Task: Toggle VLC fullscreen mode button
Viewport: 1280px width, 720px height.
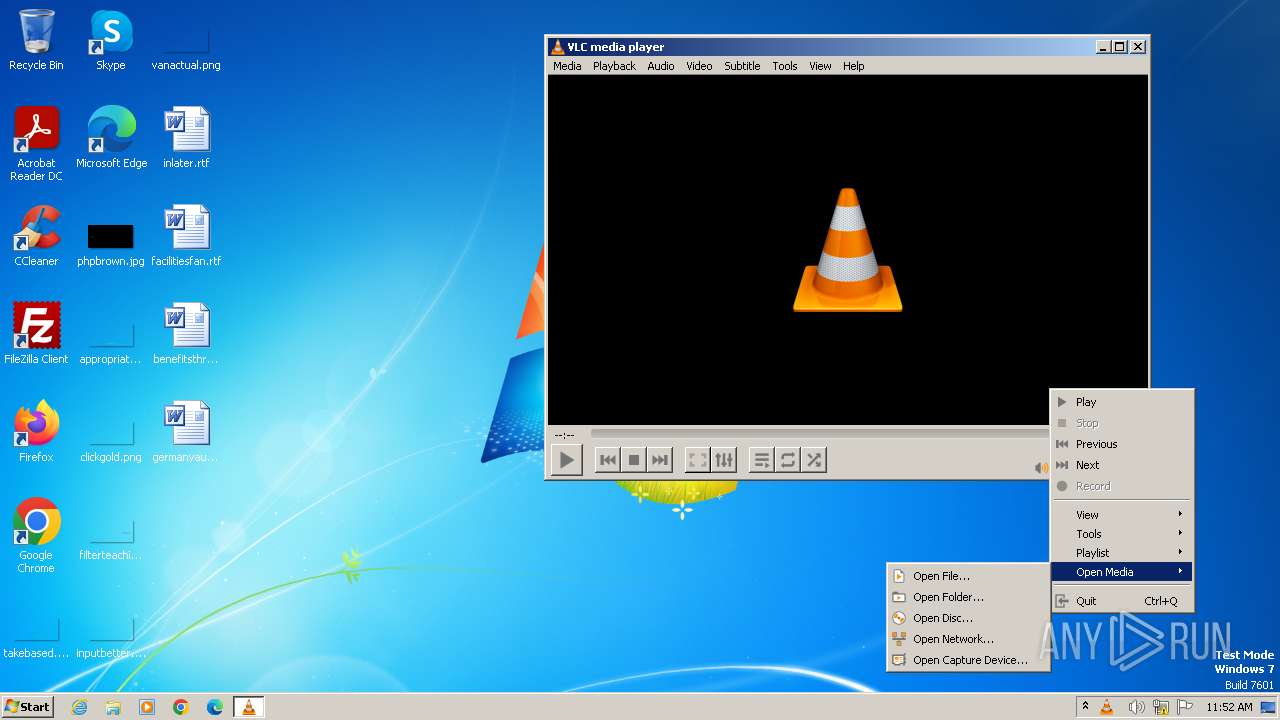Action: [x=698, y=460]
